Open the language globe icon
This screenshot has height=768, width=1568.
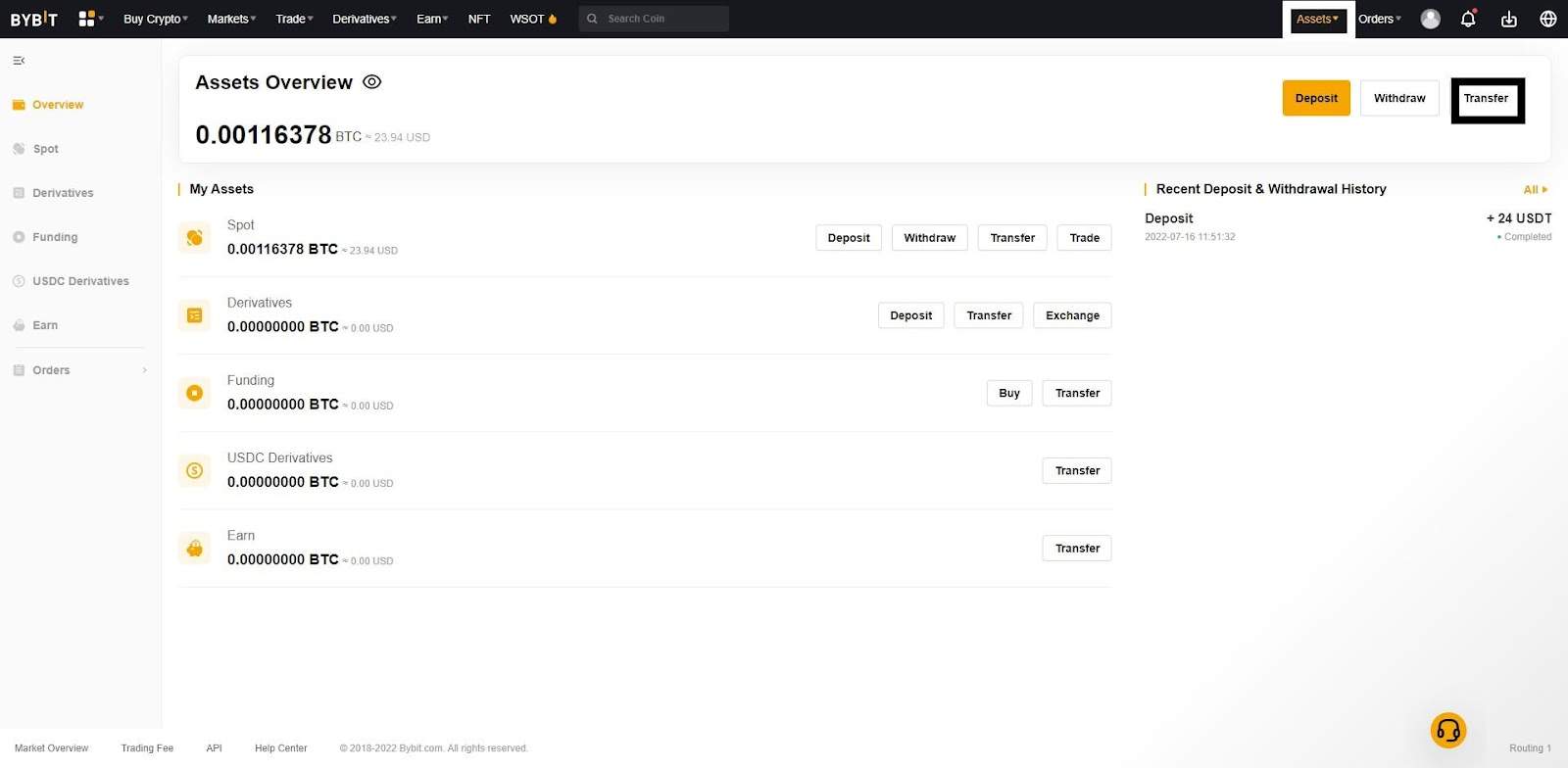coord(1548,19)
